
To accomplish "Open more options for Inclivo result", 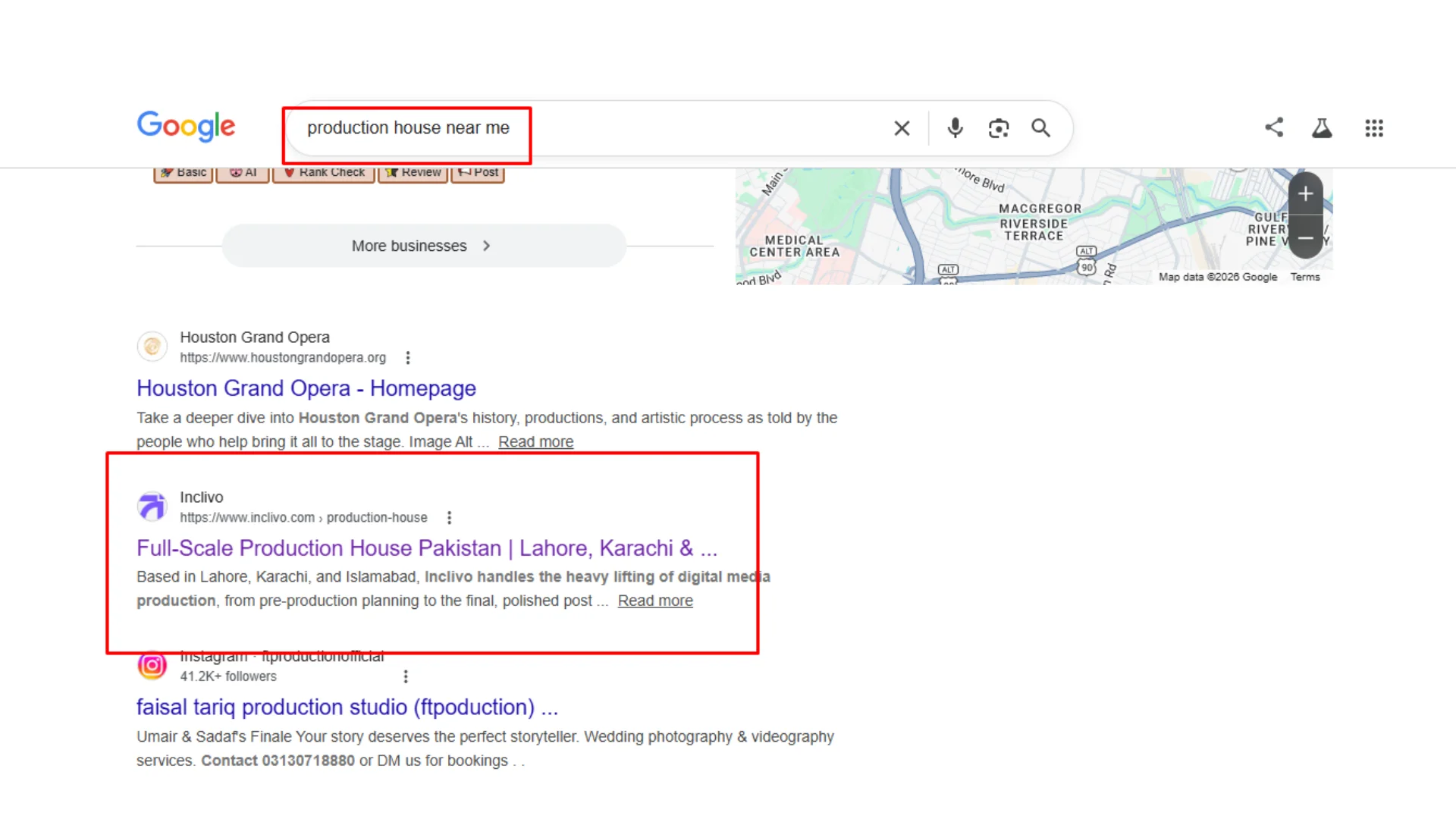I will (449, 518).
